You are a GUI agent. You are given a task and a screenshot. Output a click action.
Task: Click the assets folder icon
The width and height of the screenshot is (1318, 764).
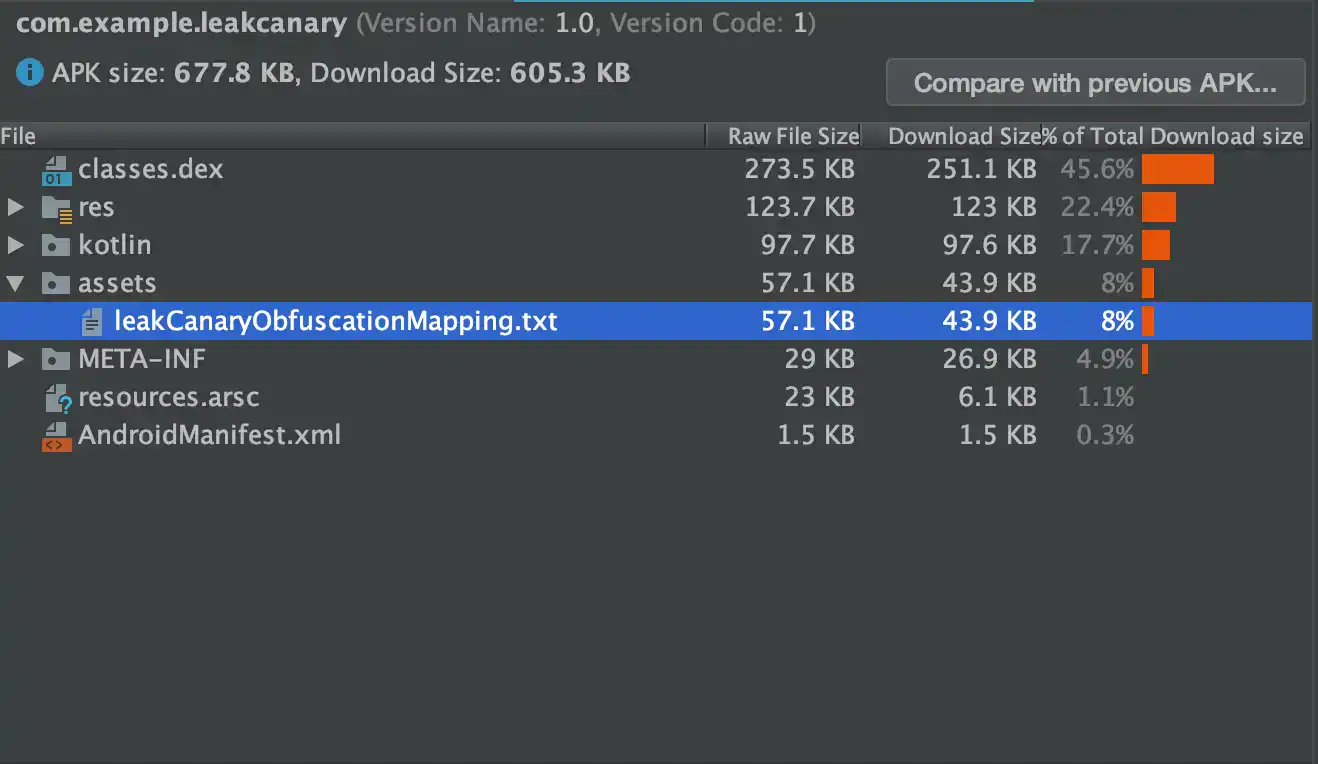(55, 284)
